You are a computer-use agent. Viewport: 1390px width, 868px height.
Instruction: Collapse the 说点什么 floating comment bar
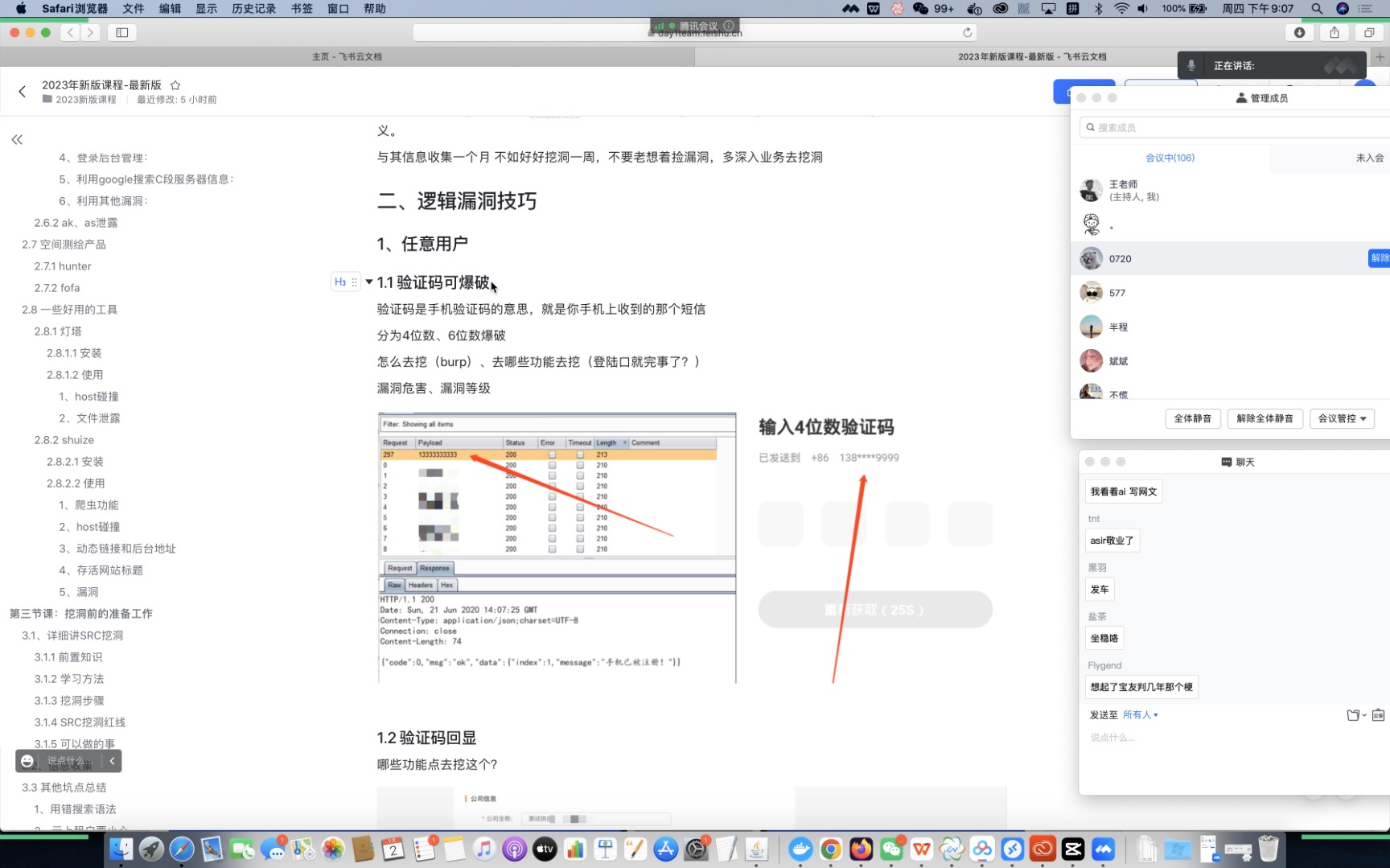113,760
